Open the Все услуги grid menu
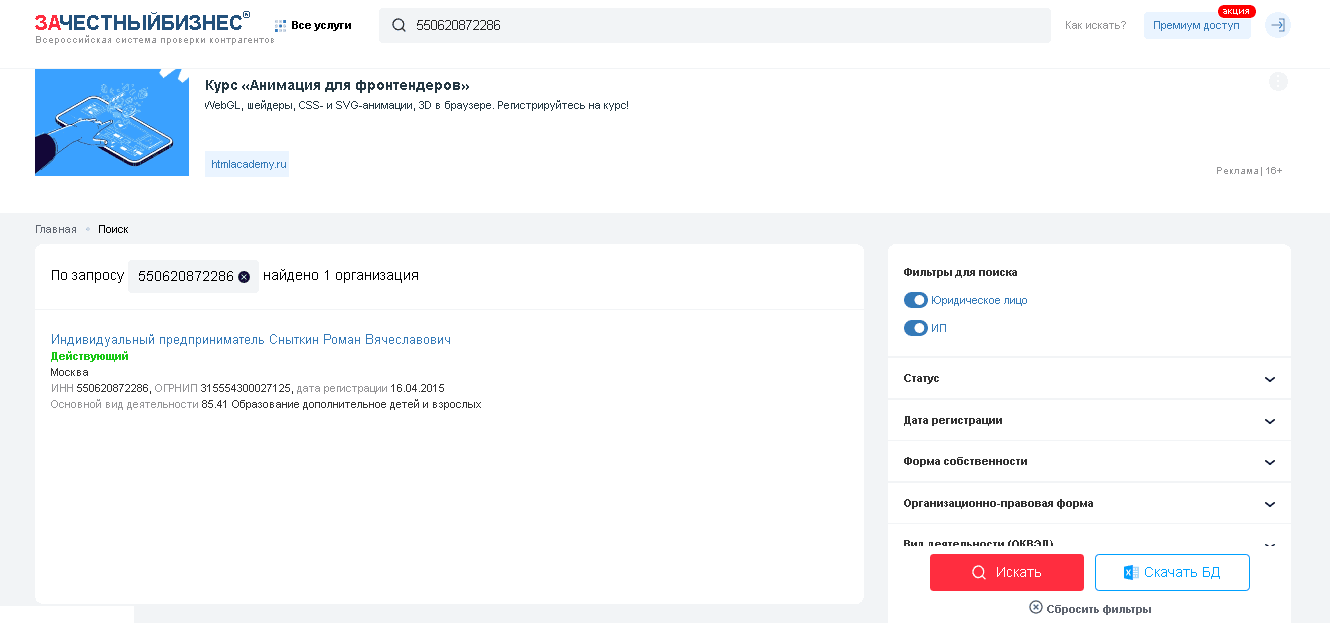 click(313, 25)
